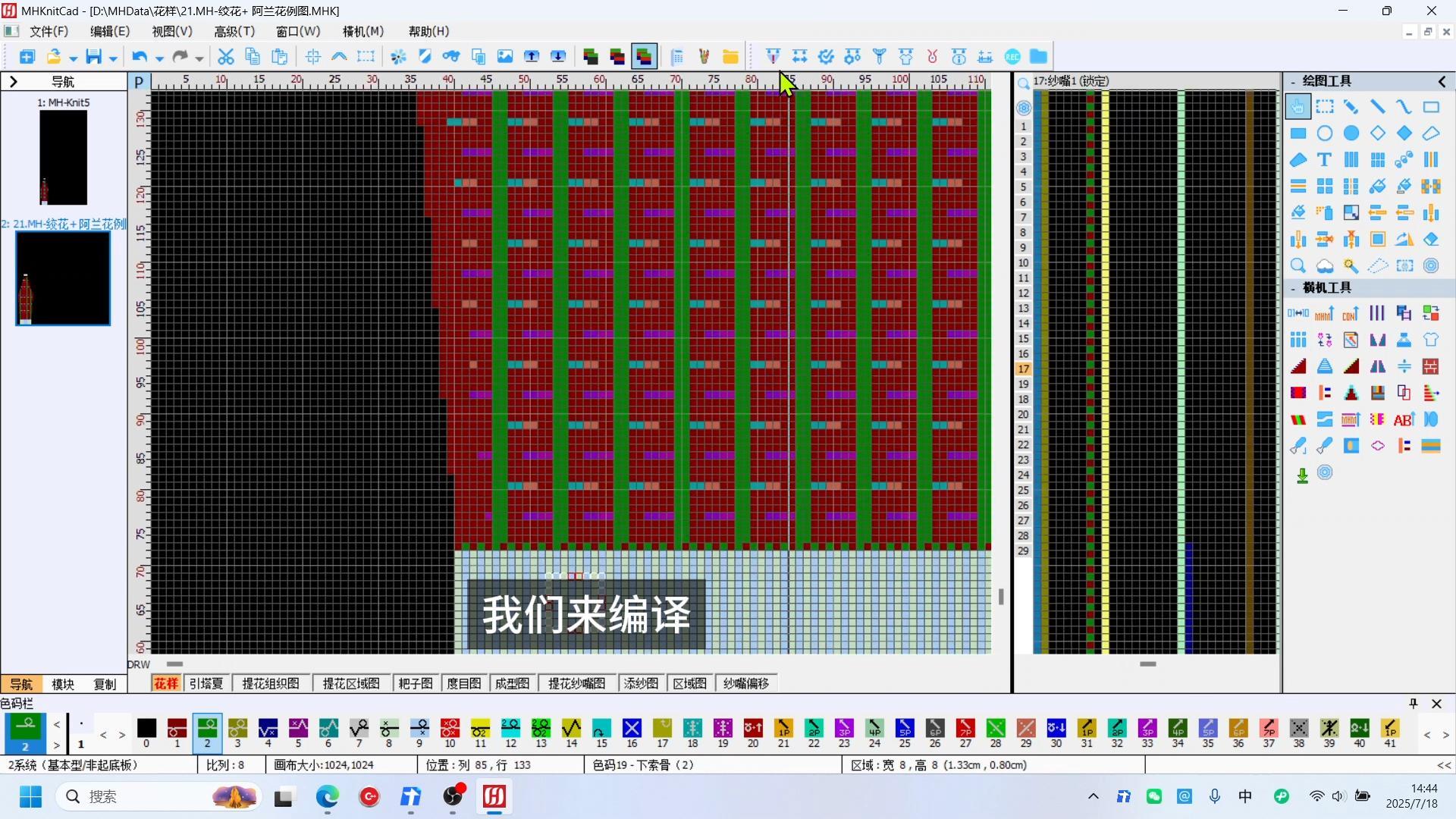Image resolution: width=1456 pixels, height=819 pixels.
Task: Select color code 19 swatch
Action: [723, 729]
